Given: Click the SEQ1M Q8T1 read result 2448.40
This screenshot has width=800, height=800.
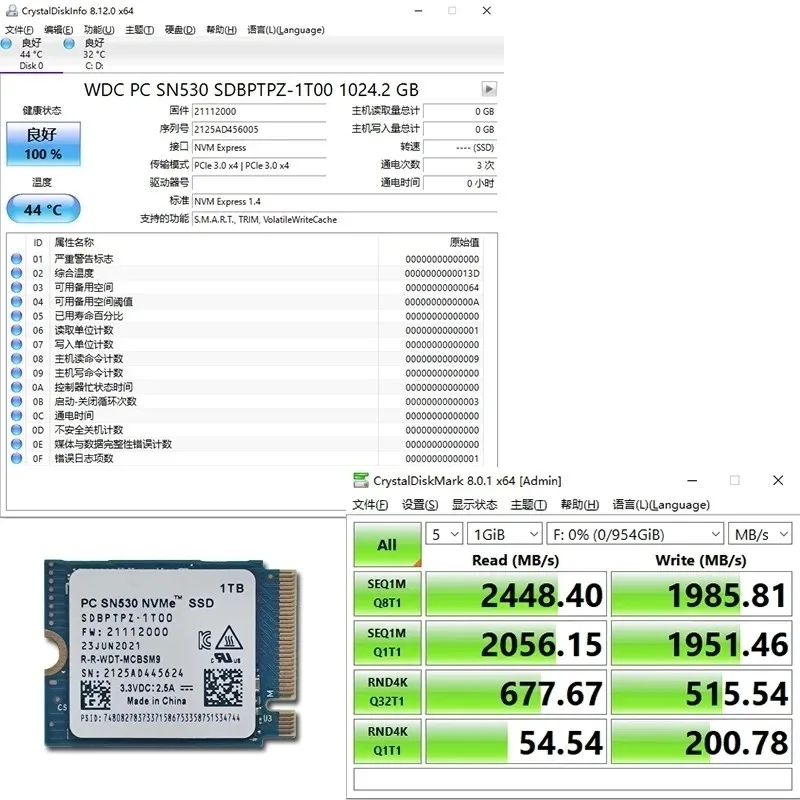Looking at the screenshot, I should [516, 594].
